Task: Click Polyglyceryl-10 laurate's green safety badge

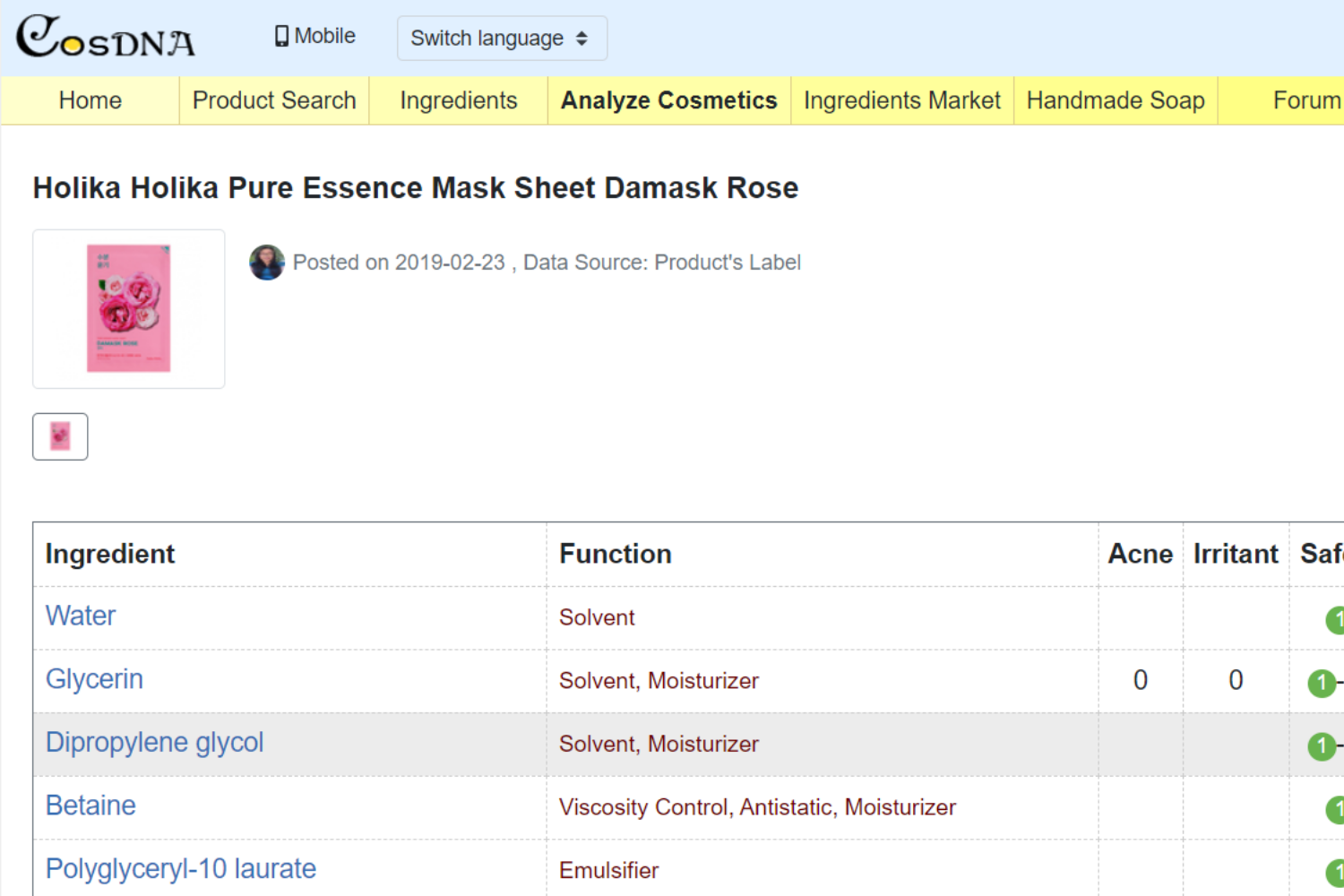Action: pyautogui.click(x=1335, y=873)
